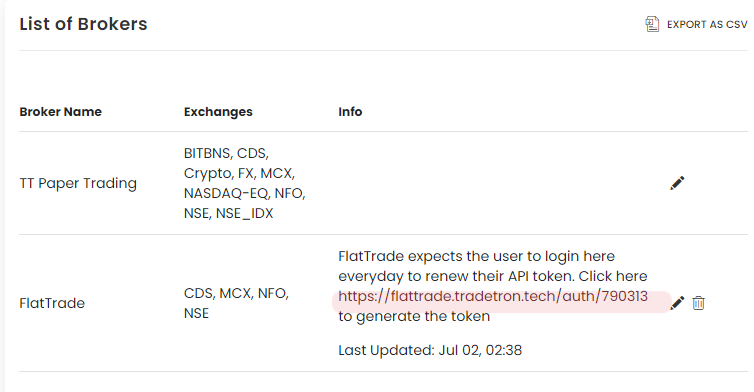Click 'to generate the token' text

pyautogui.click(x=414, y=316)
